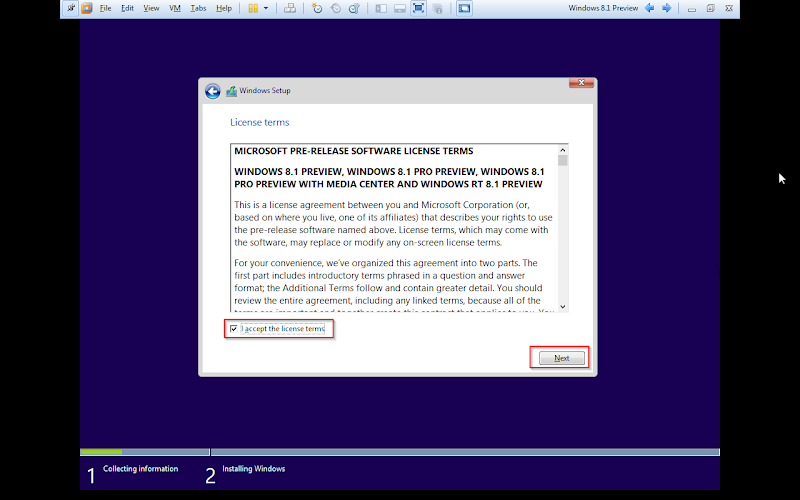The height and width of the screenshot is (500, 800).
Task: Click the license scrollbar thumb
Action: pyautogui.click(x=563, y=161)
